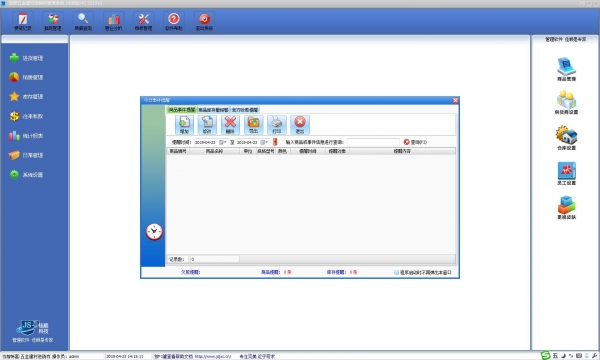Click the wrench tray icon in the corner

595,356
